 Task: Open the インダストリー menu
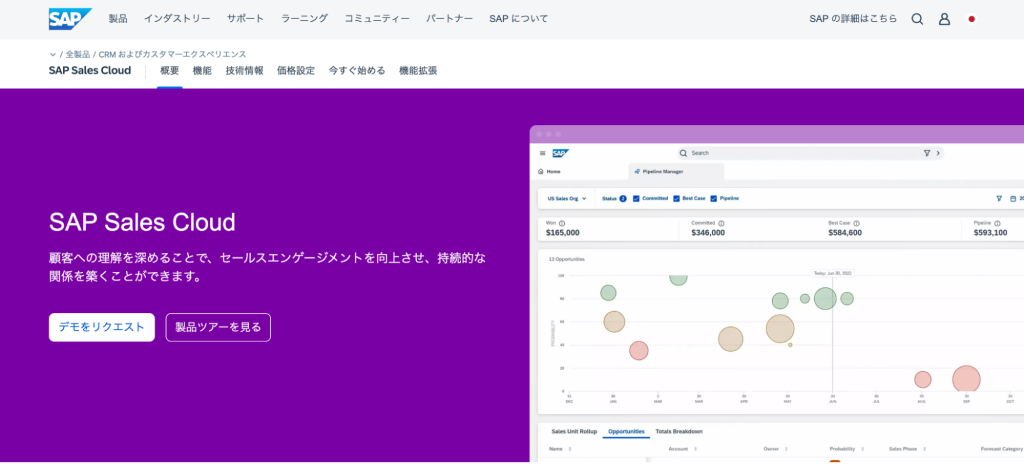[x=178, y=19]
